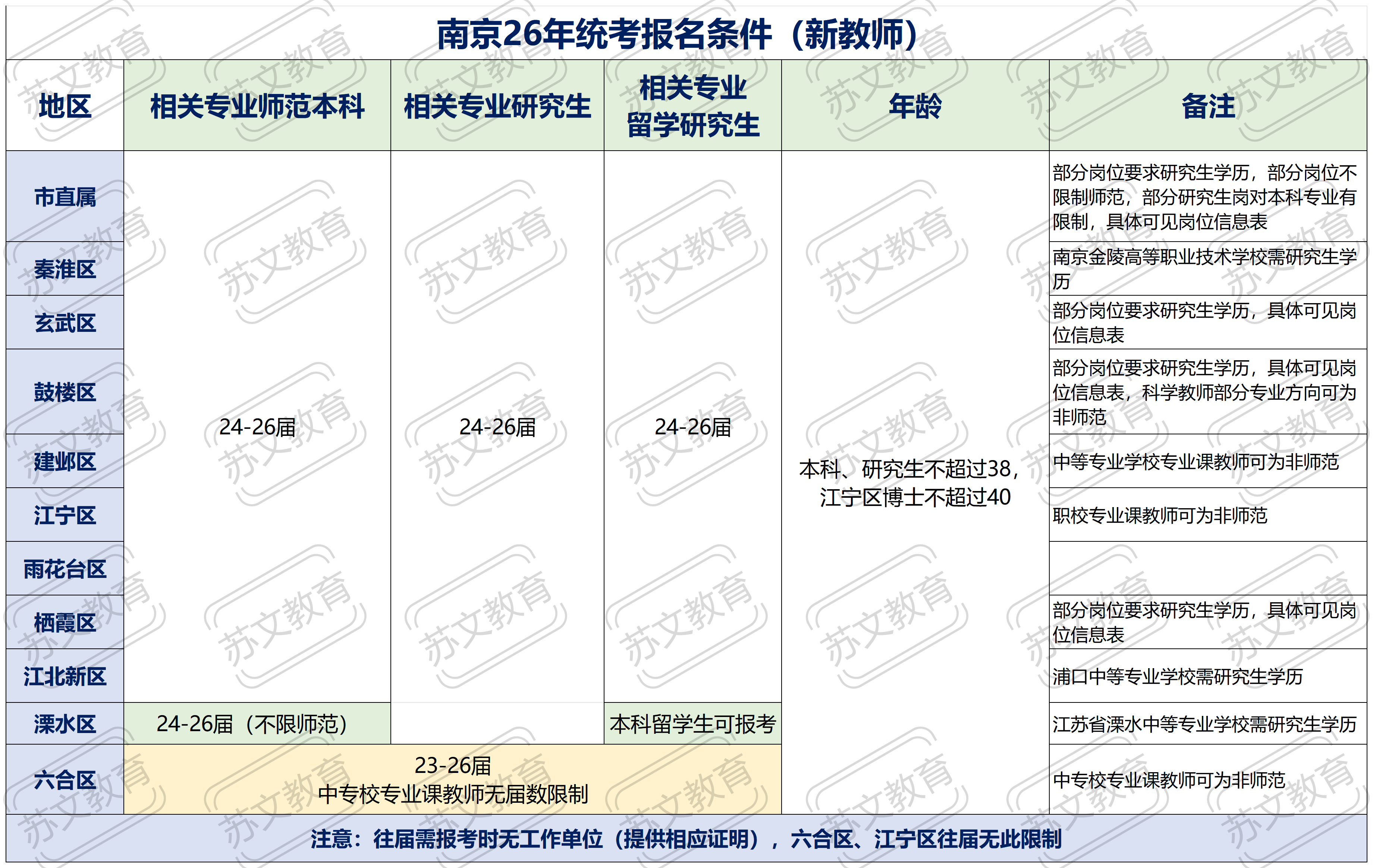The height and width of the screenshot is (868, 1373).
Task: Click the 相关专业师范本科 column header
Action: [x=257, y=106]
